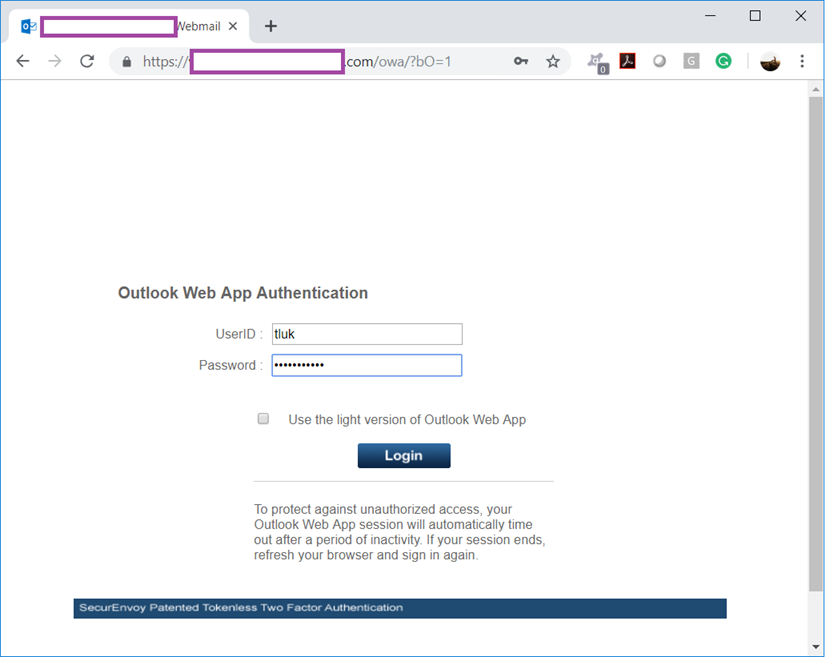This screenshot has width=826, height=657.
Task: Click the gray G extension icon
Action: (x=691, y=61)
